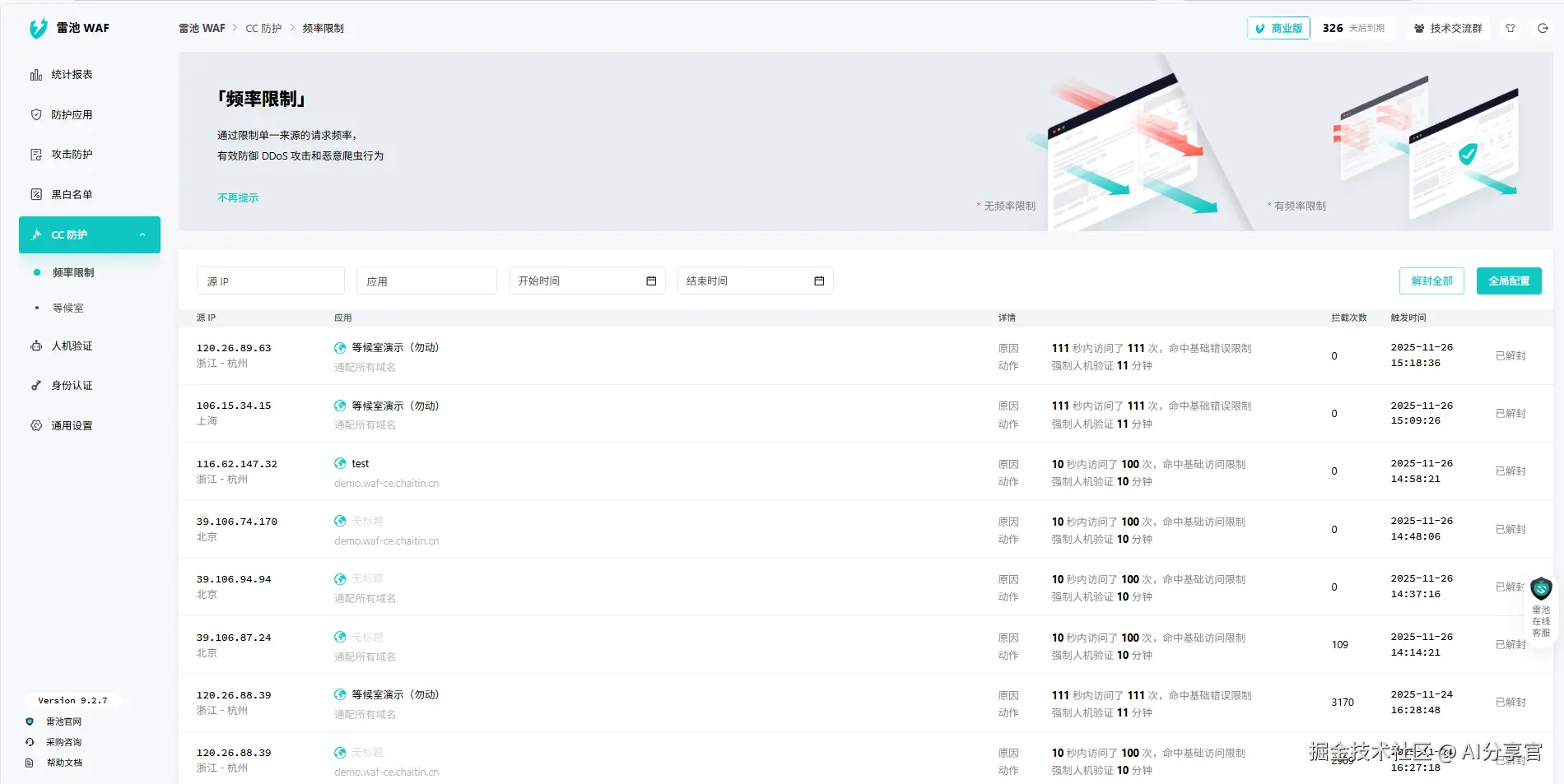This screenshot has width=1564, height=784.
Task: Click 已解封 in the 120.26.89.63 row
Action: click(1510, 356)
